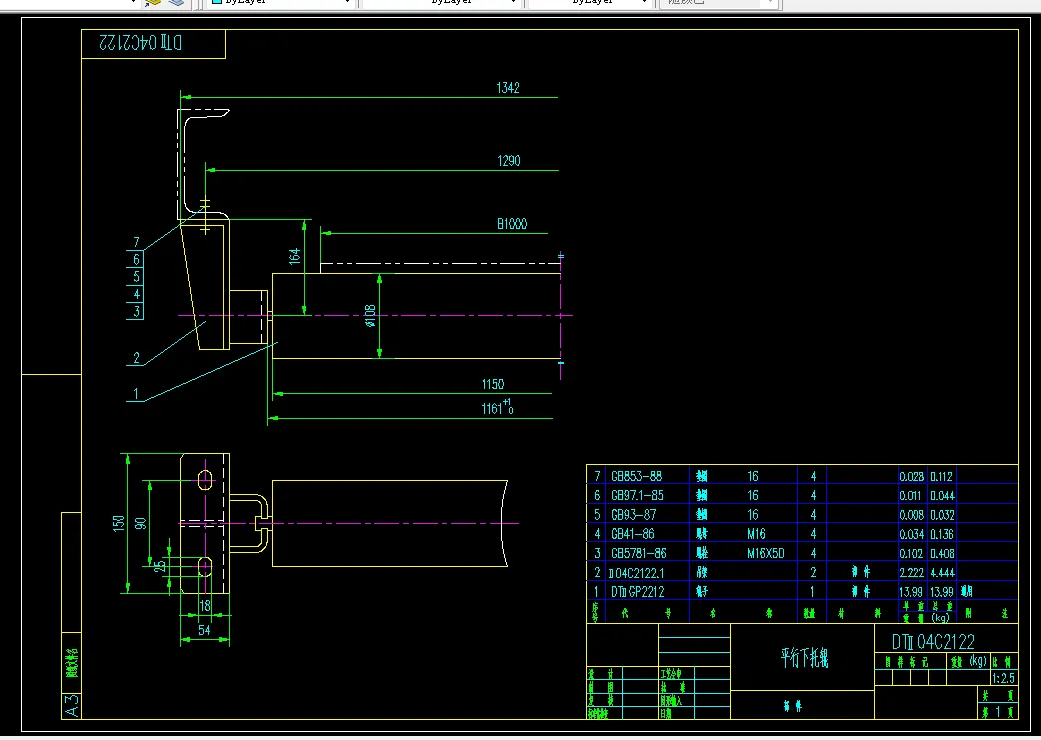Click leader callout 6 in the stacked balloons

click(x=136, y=259)
